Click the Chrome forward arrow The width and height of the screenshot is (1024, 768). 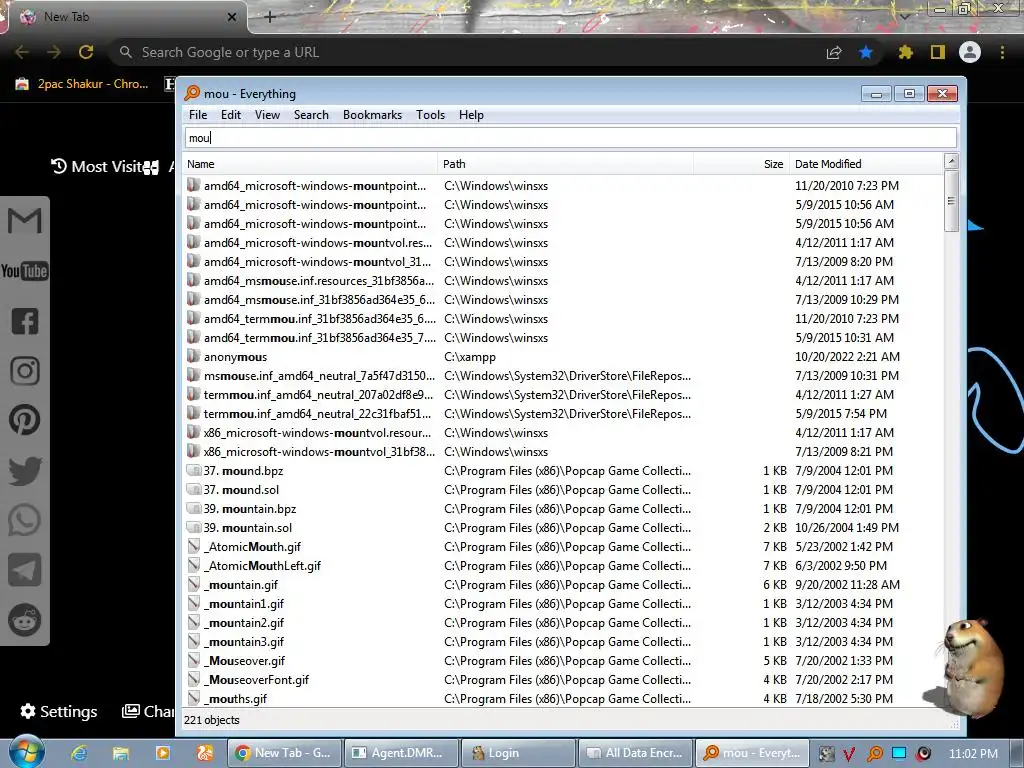(x=54, y=52)
